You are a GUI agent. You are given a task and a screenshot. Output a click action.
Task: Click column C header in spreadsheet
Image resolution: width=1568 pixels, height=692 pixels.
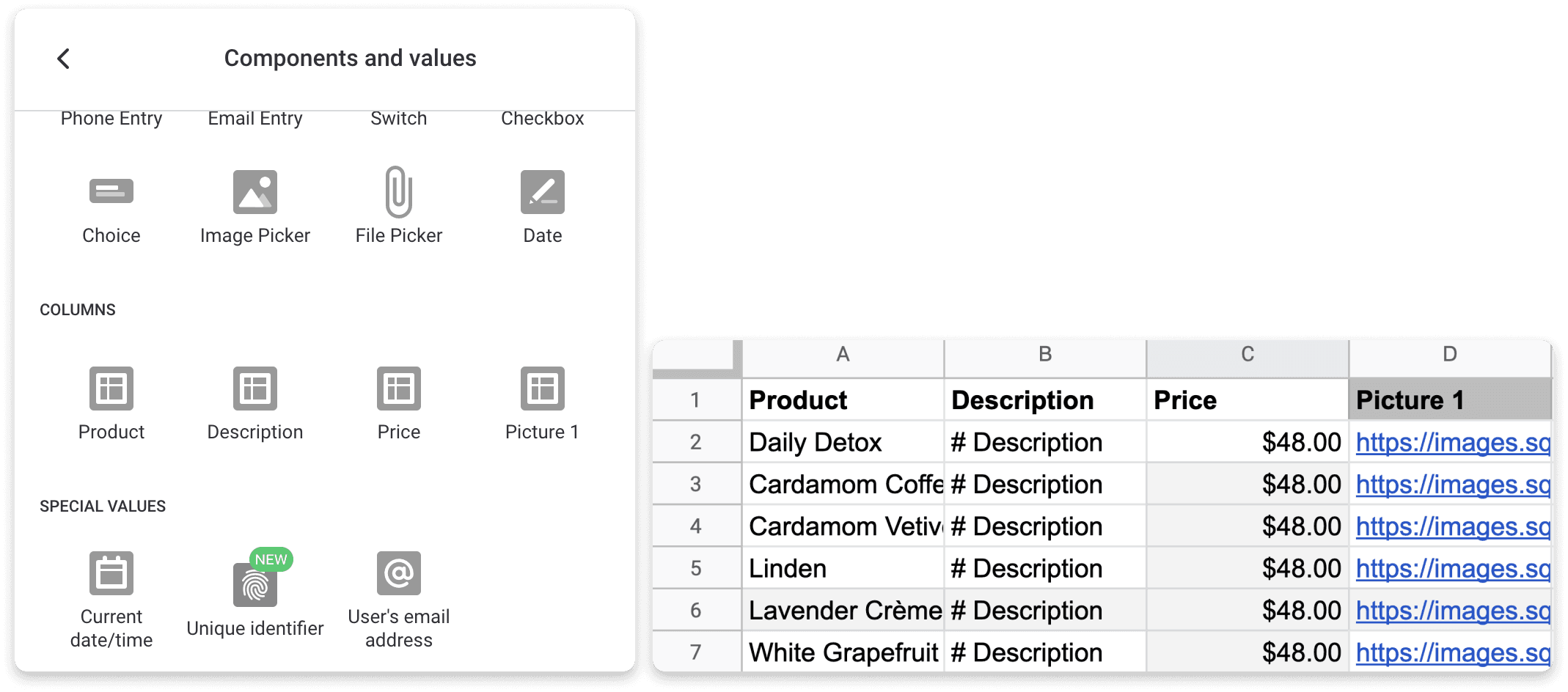click(x=1248, y=355)
